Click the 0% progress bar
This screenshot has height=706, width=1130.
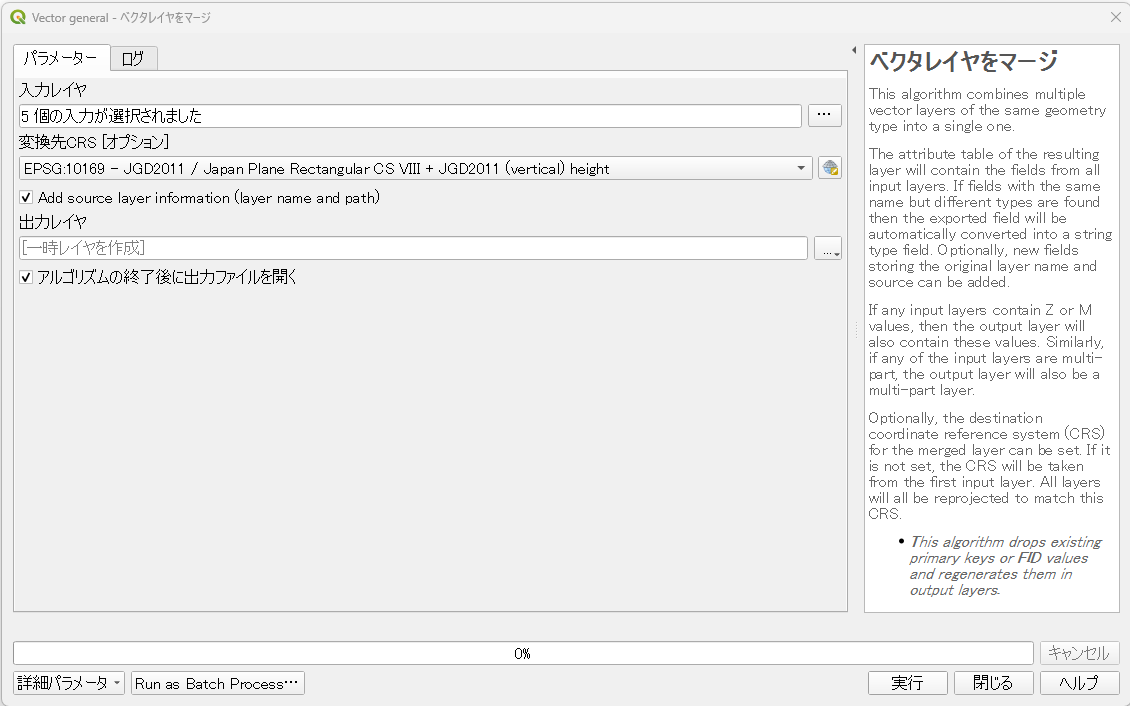[x=523, y=653]
